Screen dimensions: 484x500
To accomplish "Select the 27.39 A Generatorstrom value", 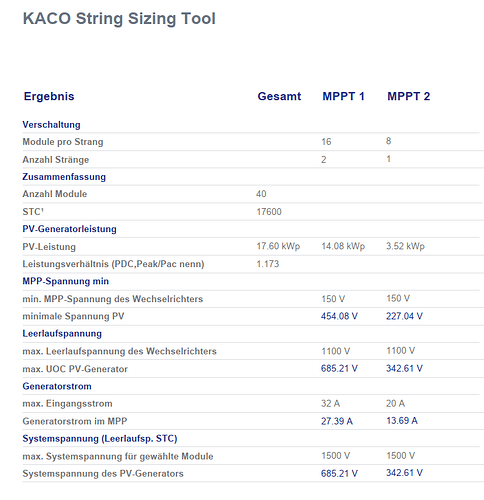I will pos(337,421).
